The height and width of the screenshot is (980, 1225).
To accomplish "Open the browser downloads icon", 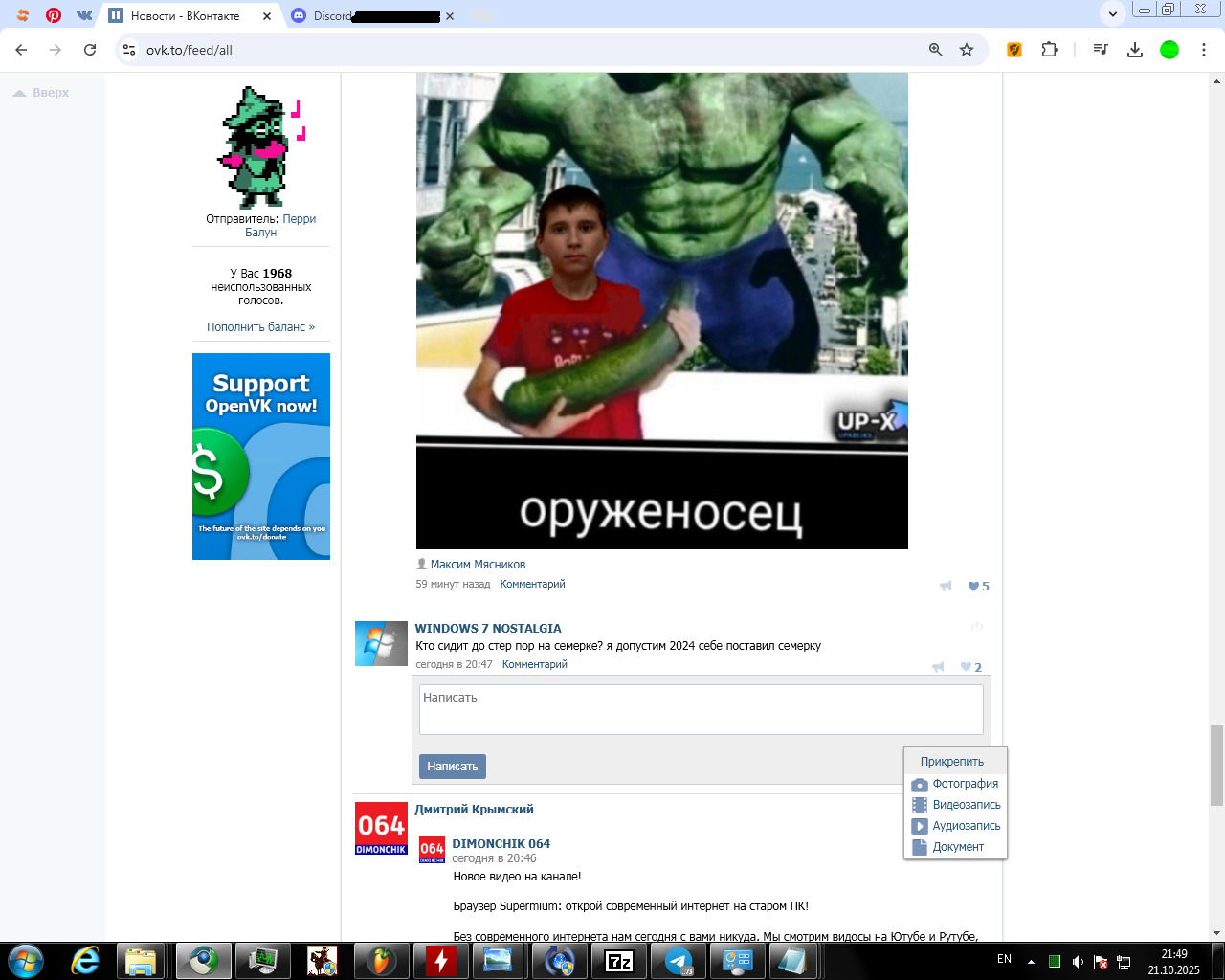I will pyautogui.click(x=1135, y=50).
